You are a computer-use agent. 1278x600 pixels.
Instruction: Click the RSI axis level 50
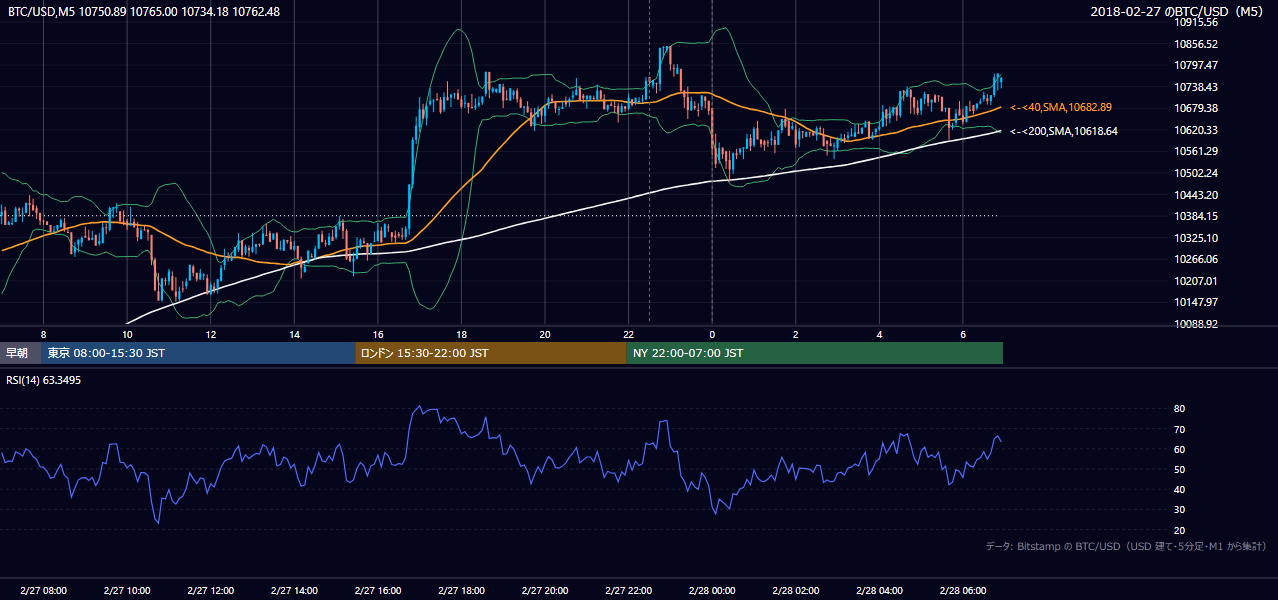[1179, 469]
